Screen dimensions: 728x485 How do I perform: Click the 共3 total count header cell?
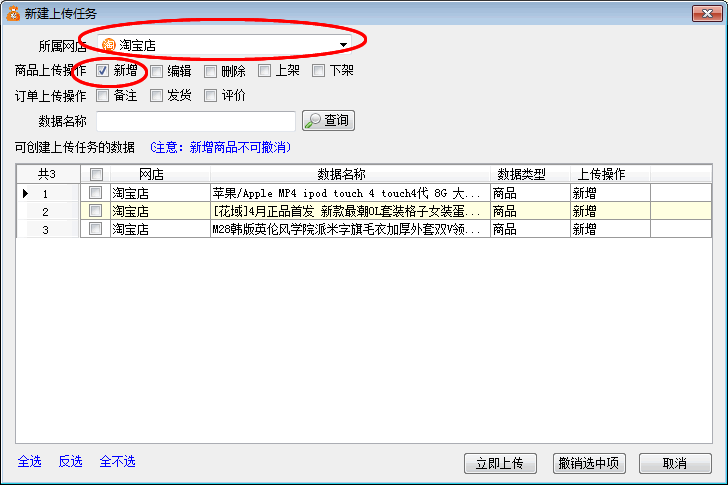coord(48,174)
